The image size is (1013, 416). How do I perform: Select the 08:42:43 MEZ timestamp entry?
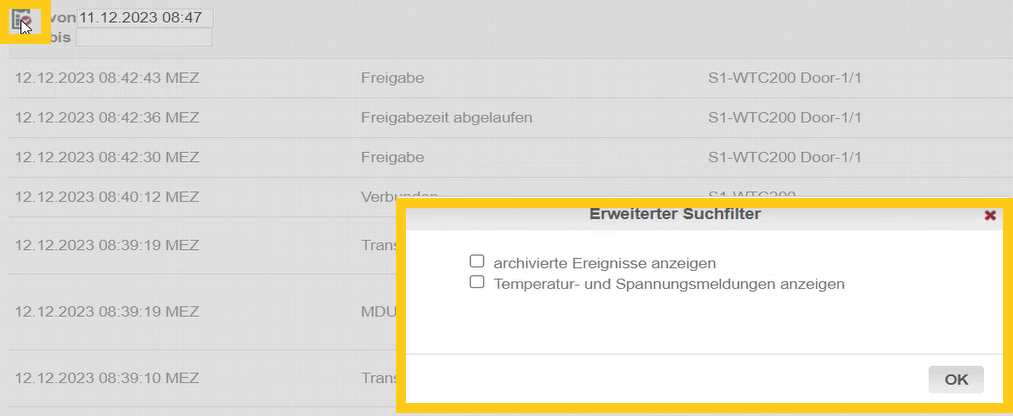(107, 76)
